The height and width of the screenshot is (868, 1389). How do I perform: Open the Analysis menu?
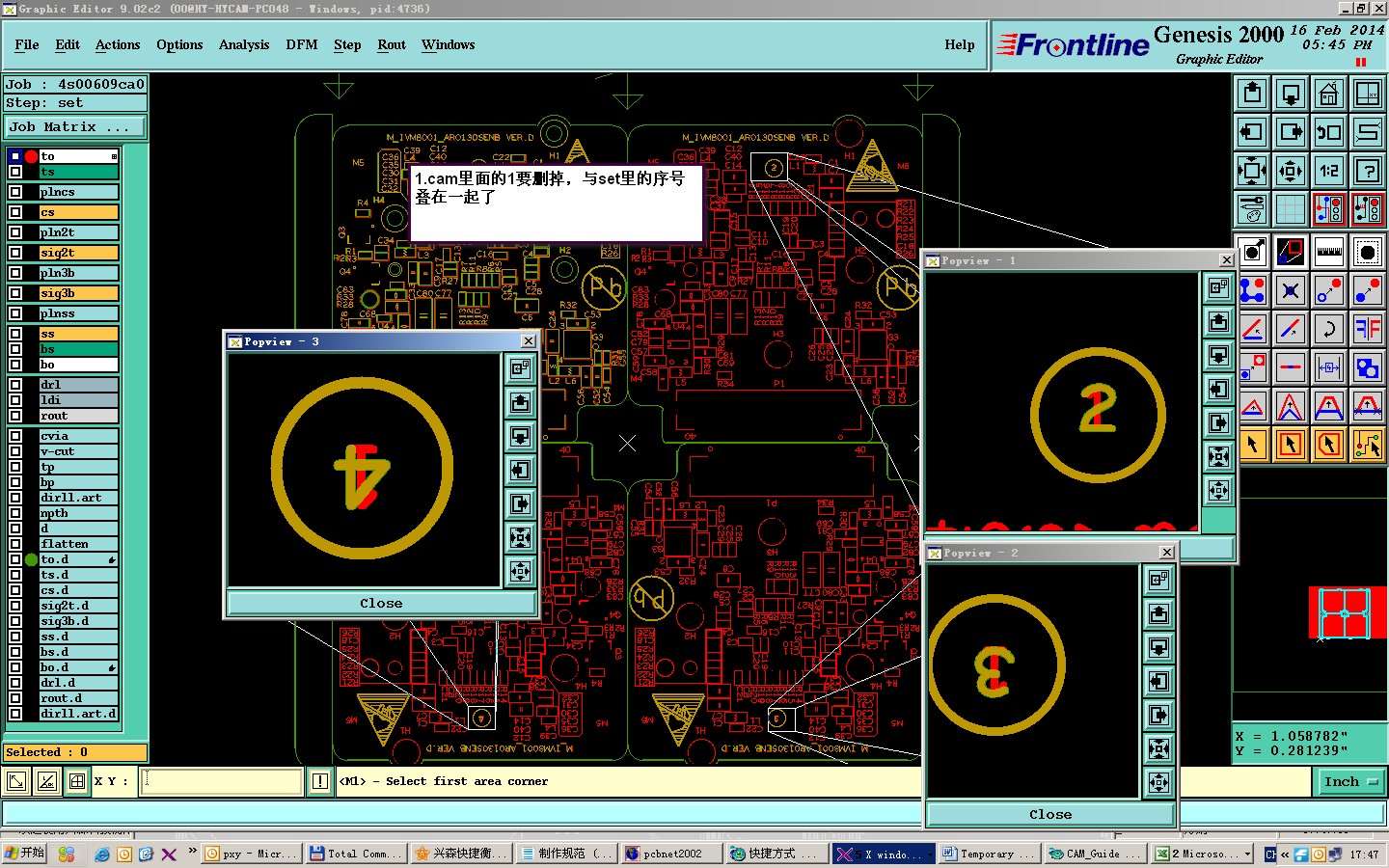click(x=244, y=44)
